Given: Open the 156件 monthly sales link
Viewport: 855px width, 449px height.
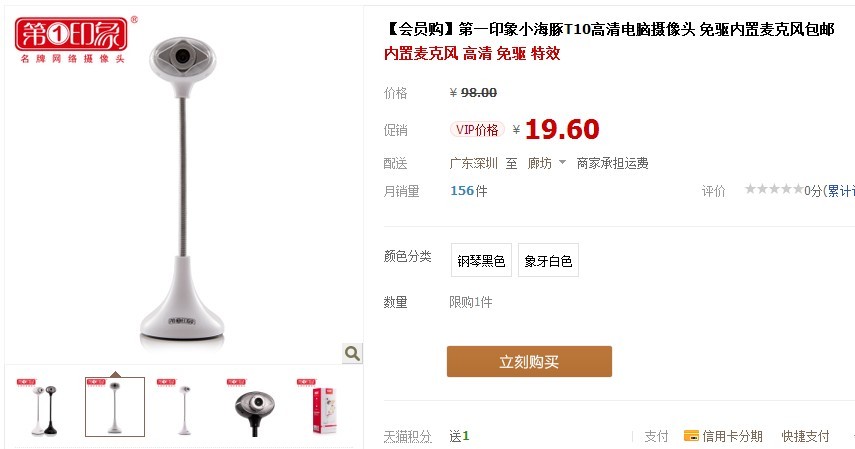Looking at the screenshot, I should pos(468,191).
